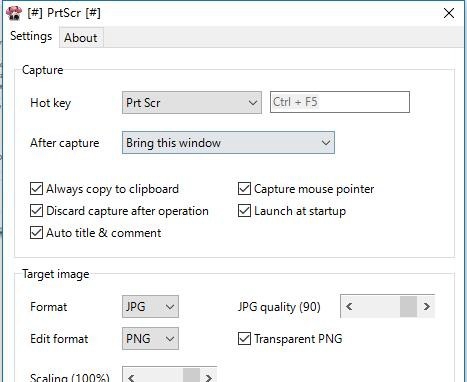Toggle Capture mouse pointer option

pos(244,189)
